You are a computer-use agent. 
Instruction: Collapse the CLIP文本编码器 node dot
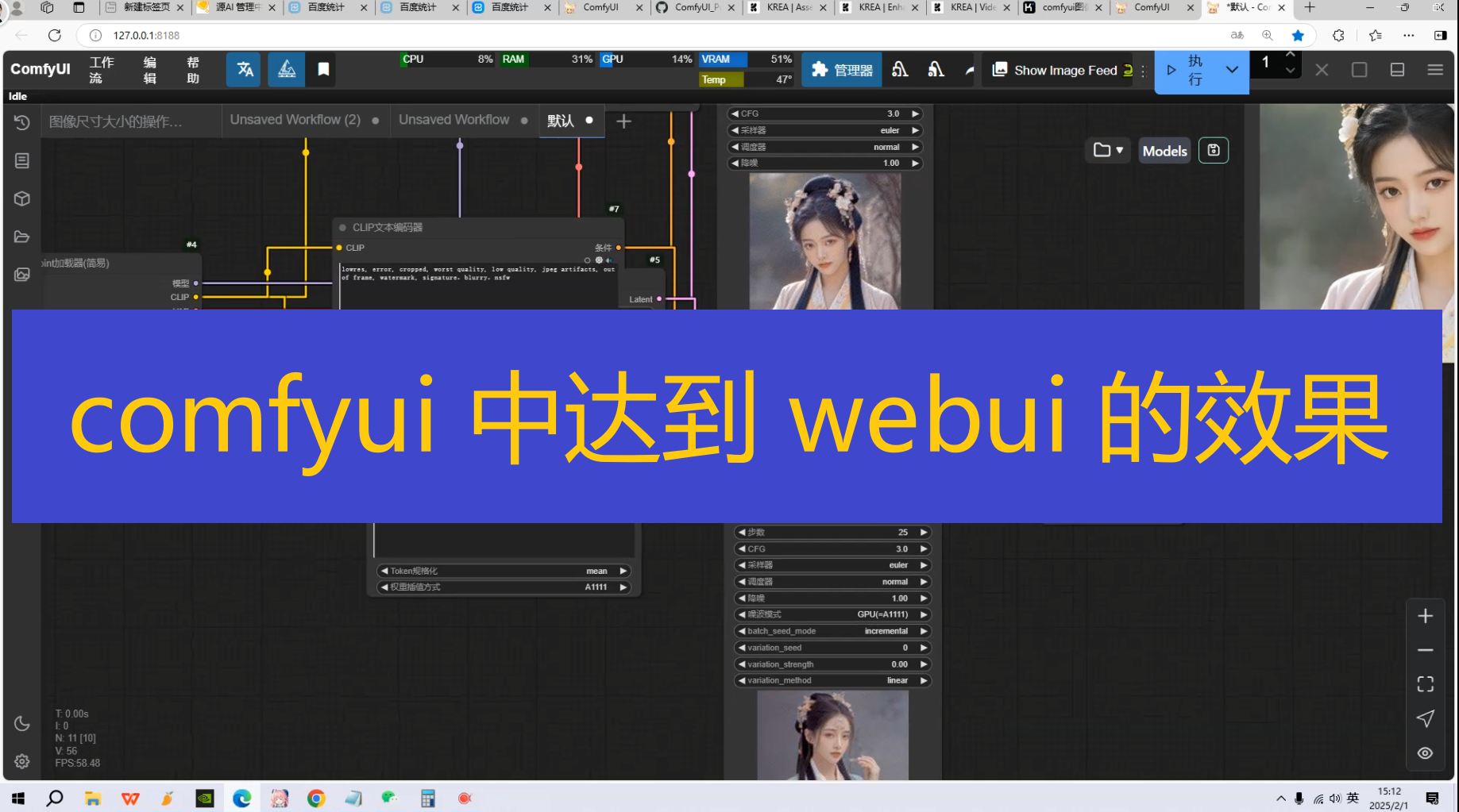coord(342,228)
